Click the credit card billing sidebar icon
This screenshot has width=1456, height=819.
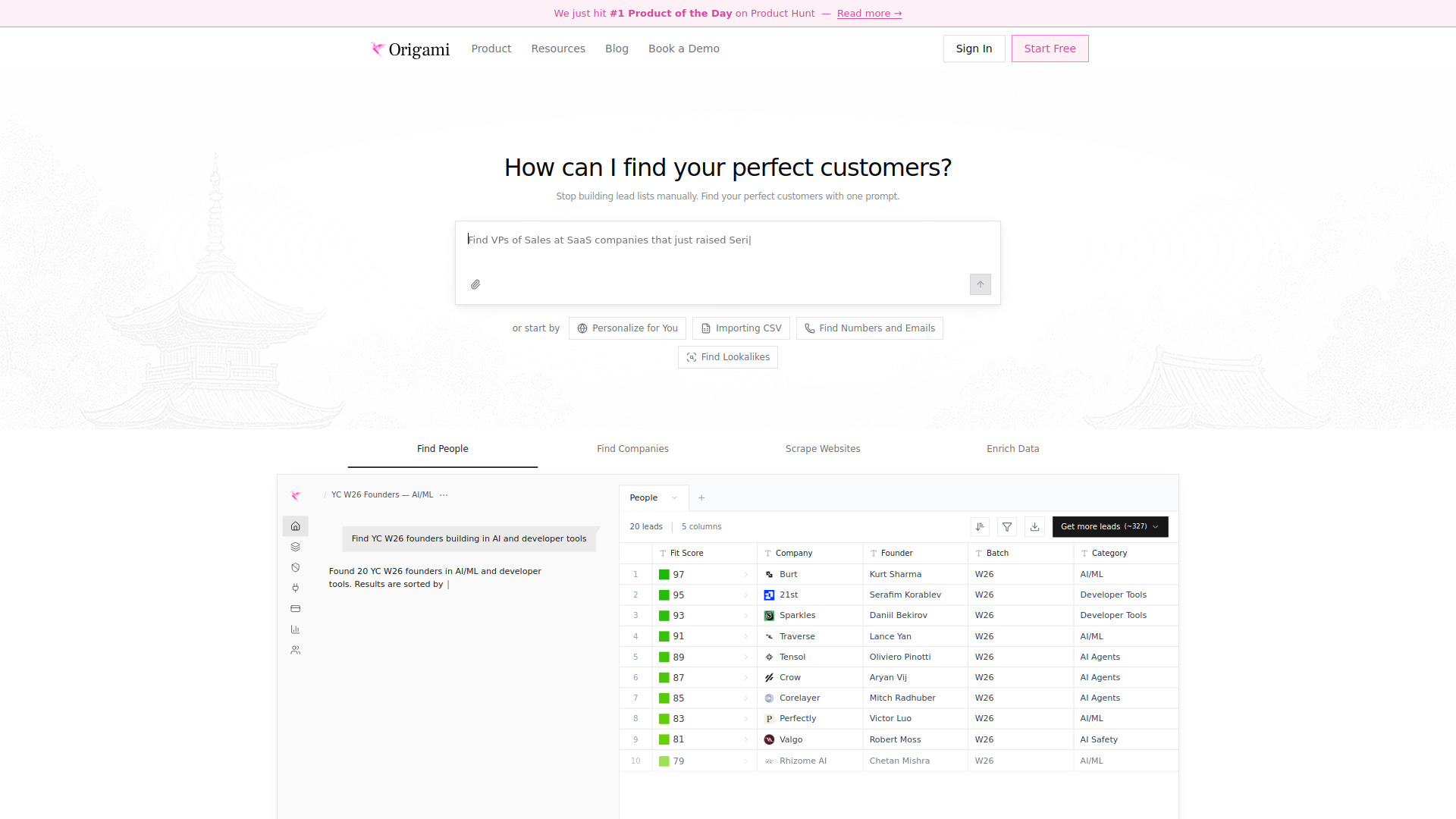tap(296, 608)
